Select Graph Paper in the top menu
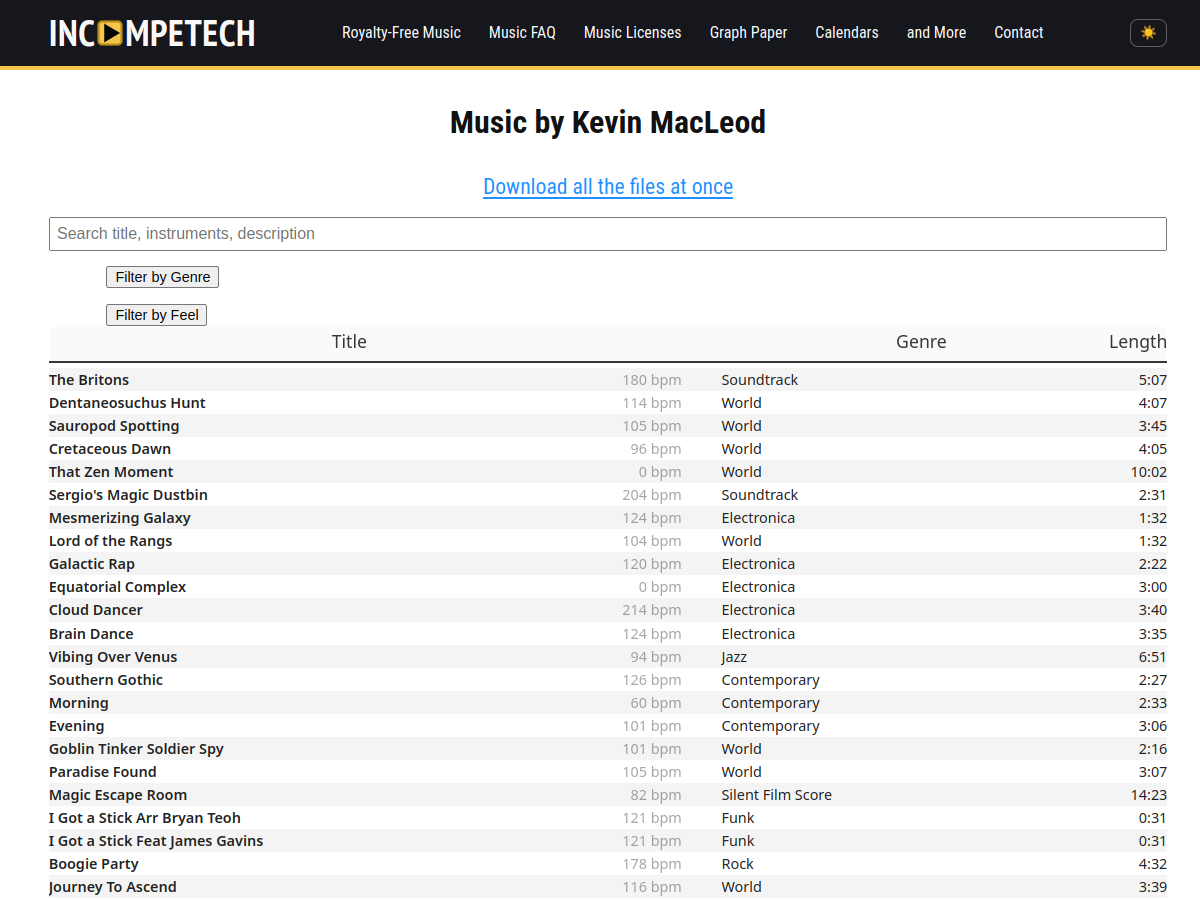 748,33
